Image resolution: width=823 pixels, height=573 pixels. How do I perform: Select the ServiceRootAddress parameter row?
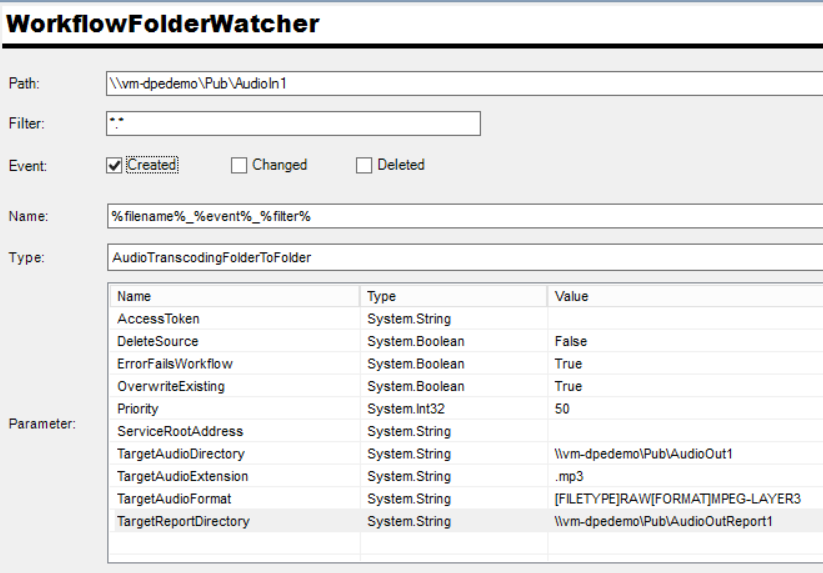click(x=180, y=431)
